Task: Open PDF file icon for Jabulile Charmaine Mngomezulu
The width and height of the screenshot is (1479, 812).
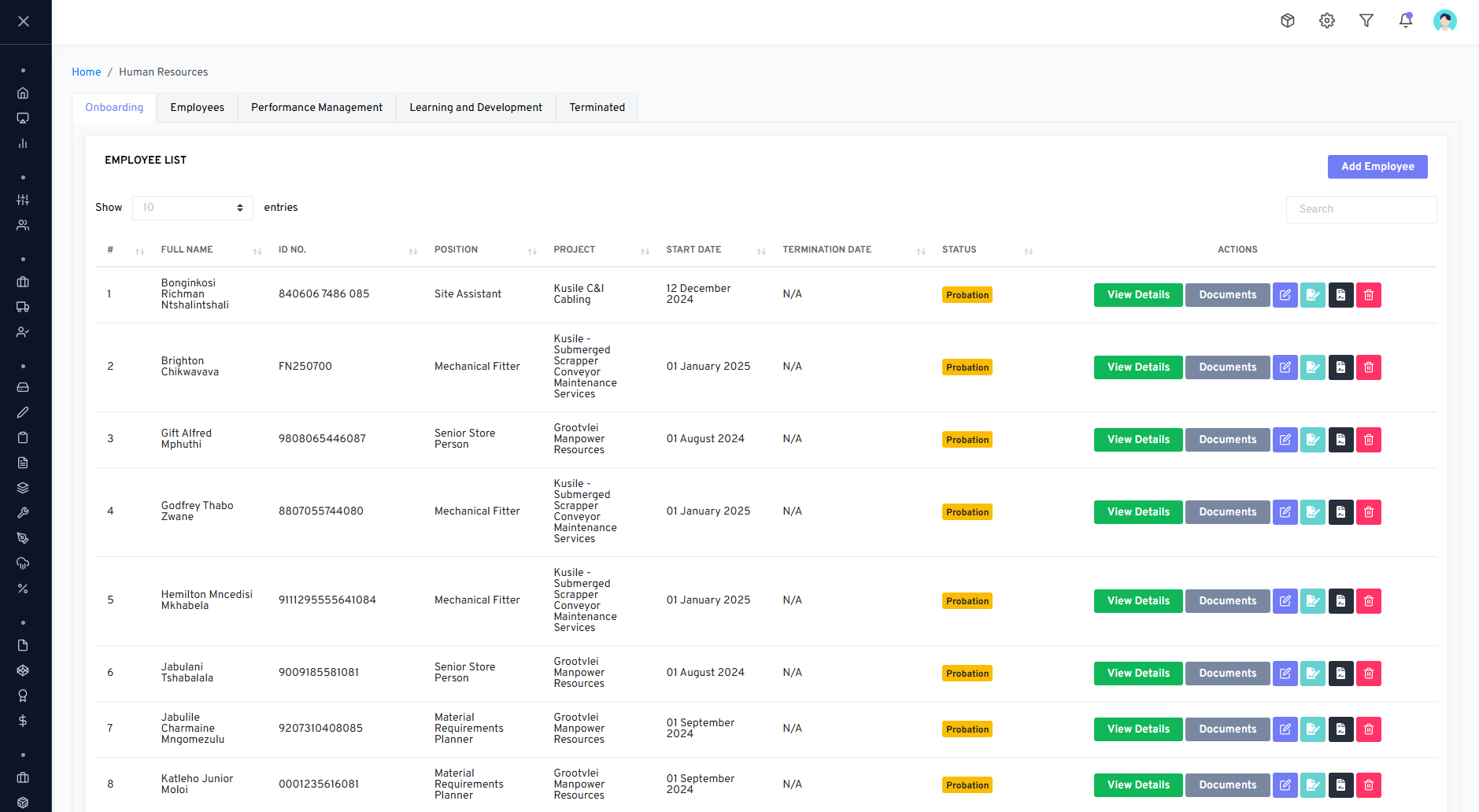Action: tap(1341, 729)
